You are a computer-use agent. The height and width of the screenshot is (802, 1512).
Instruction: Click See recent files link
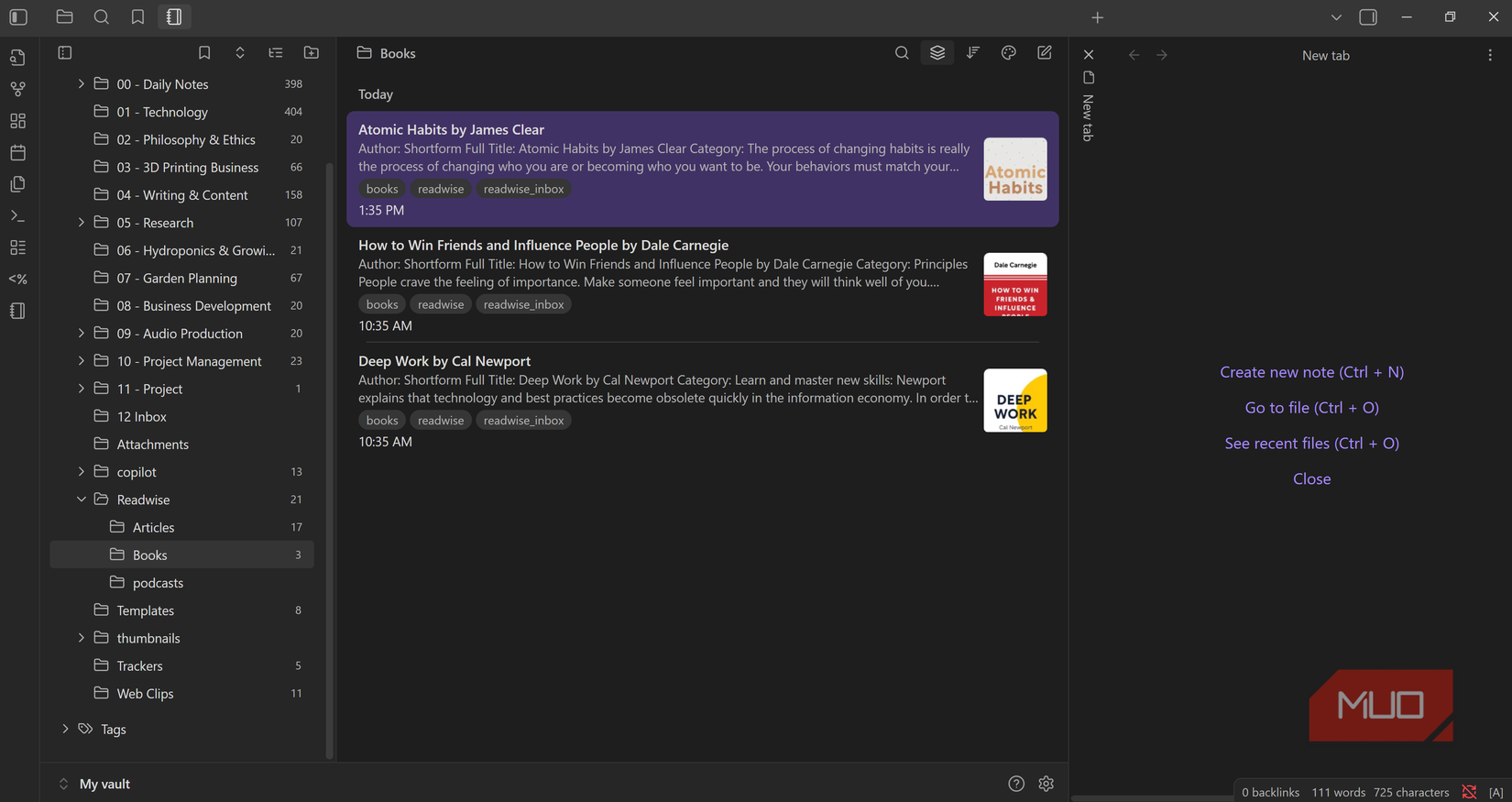1311,444
